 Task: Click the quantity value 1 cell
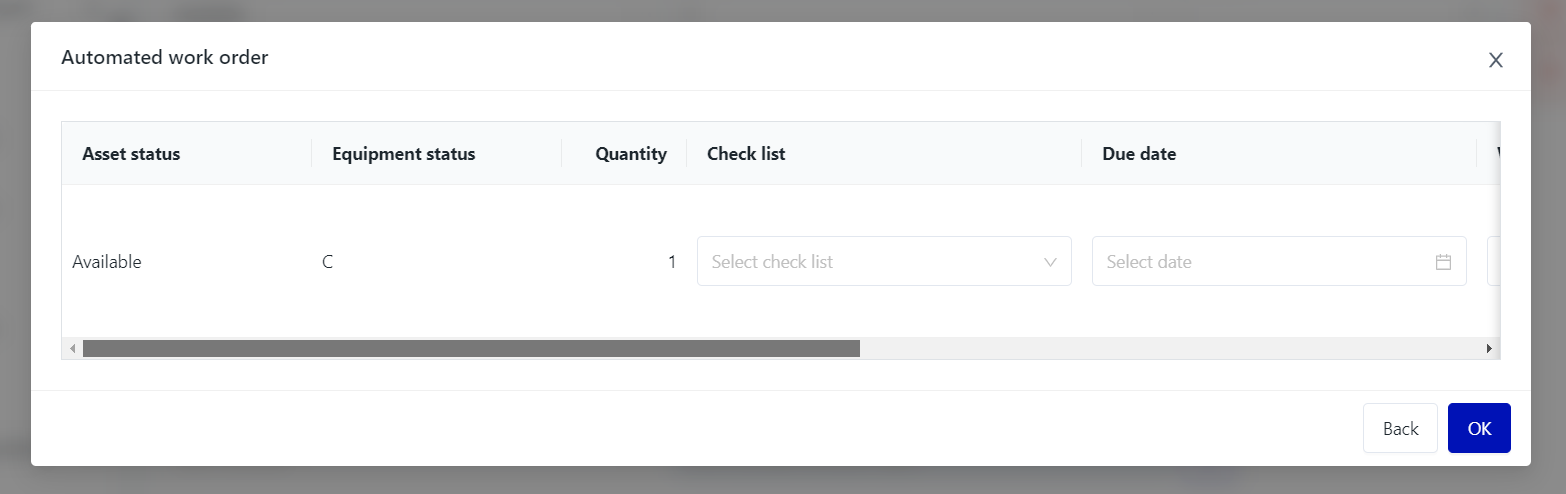pyautogui.click(x=671, y=262)
